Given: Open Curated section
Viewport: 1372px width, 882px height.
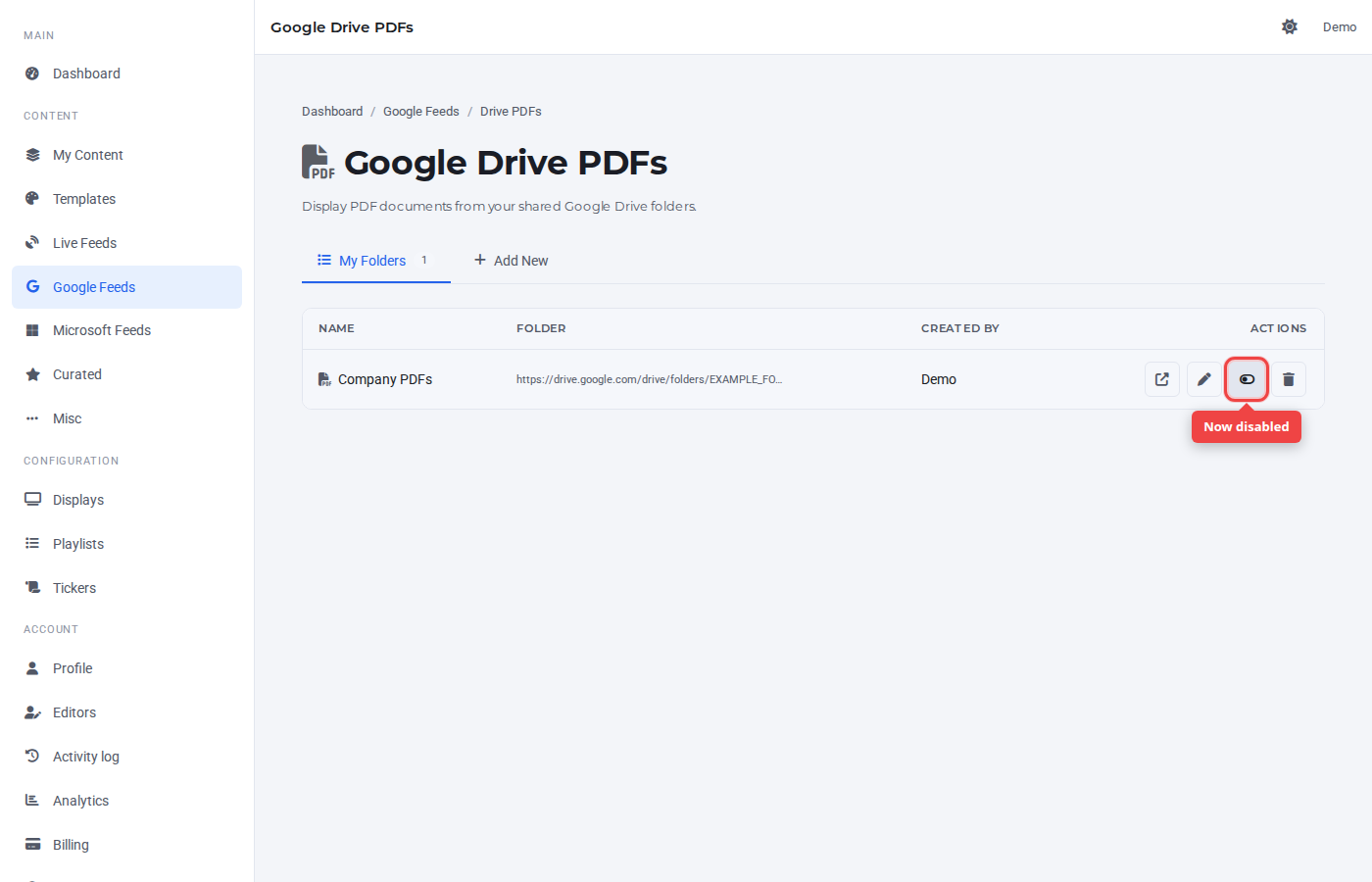Looking at the screenshot, I should [x=127, y=374].
